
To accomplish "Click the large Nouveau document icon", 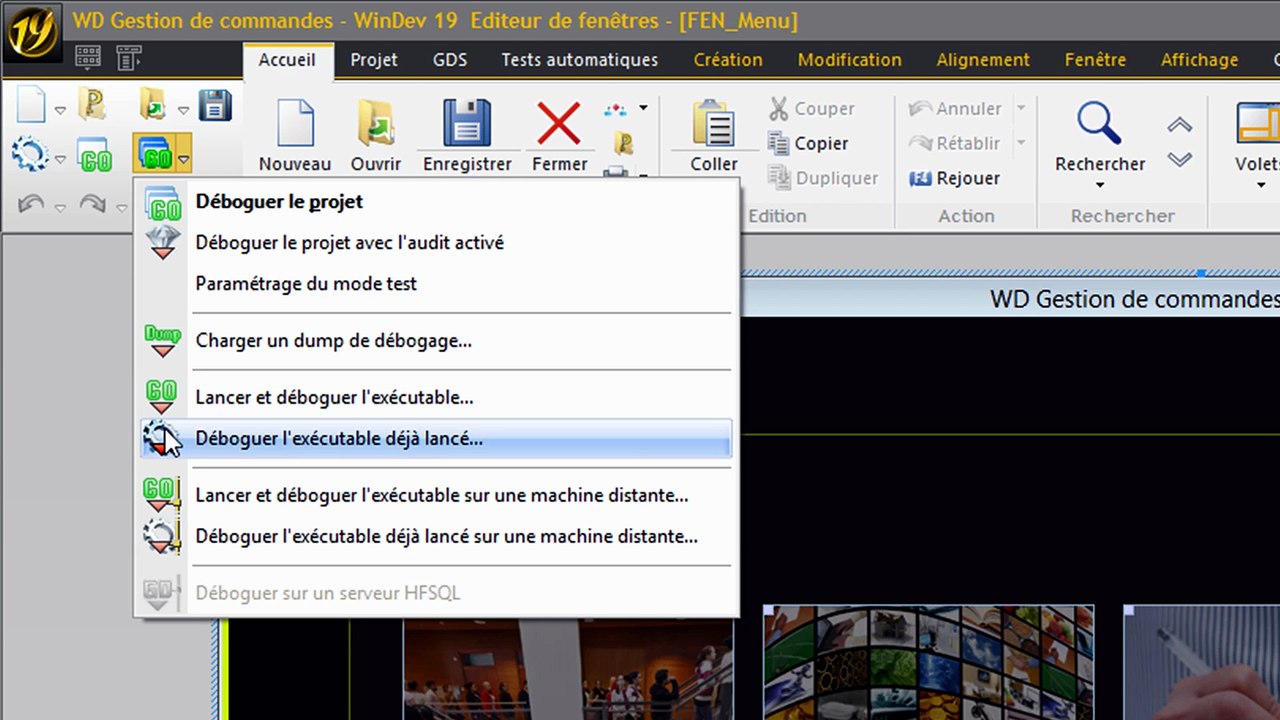I will click(x=295, y=124).
